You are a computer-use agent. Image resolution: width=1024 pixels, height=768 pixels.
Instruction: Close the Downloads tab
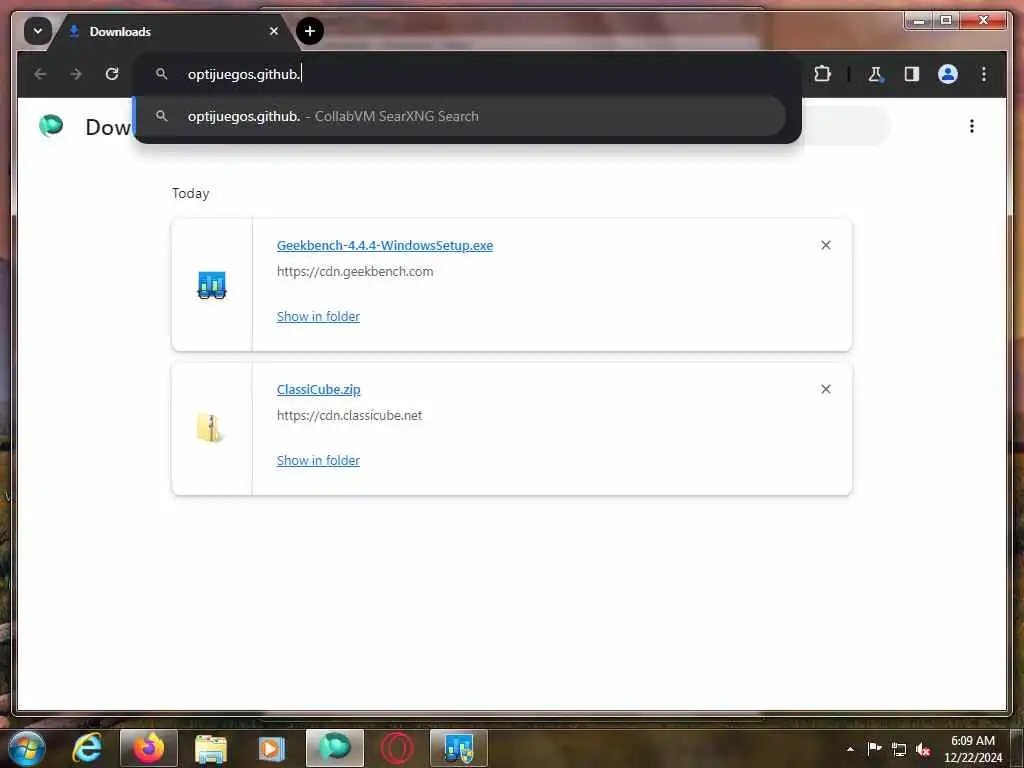(274, 31)
